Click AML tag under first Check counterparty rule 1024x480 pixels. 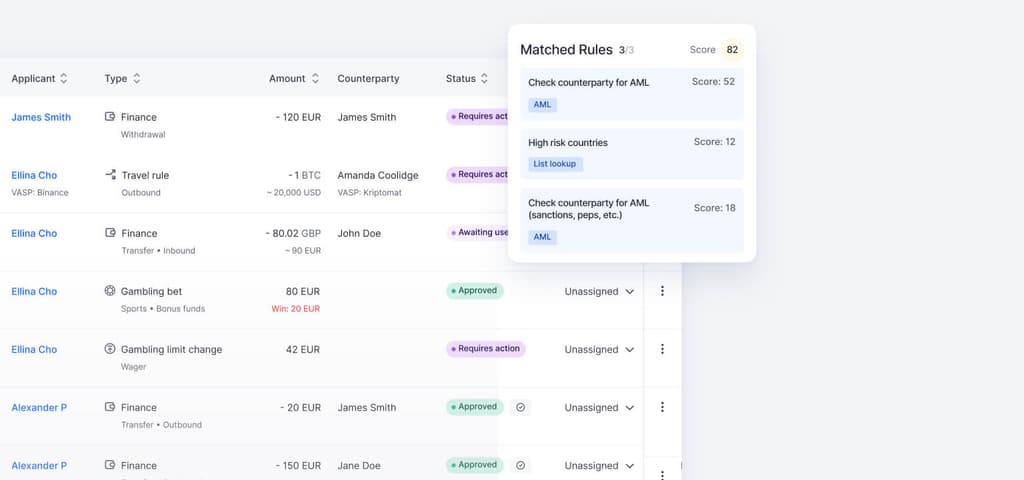coord(542,104)
